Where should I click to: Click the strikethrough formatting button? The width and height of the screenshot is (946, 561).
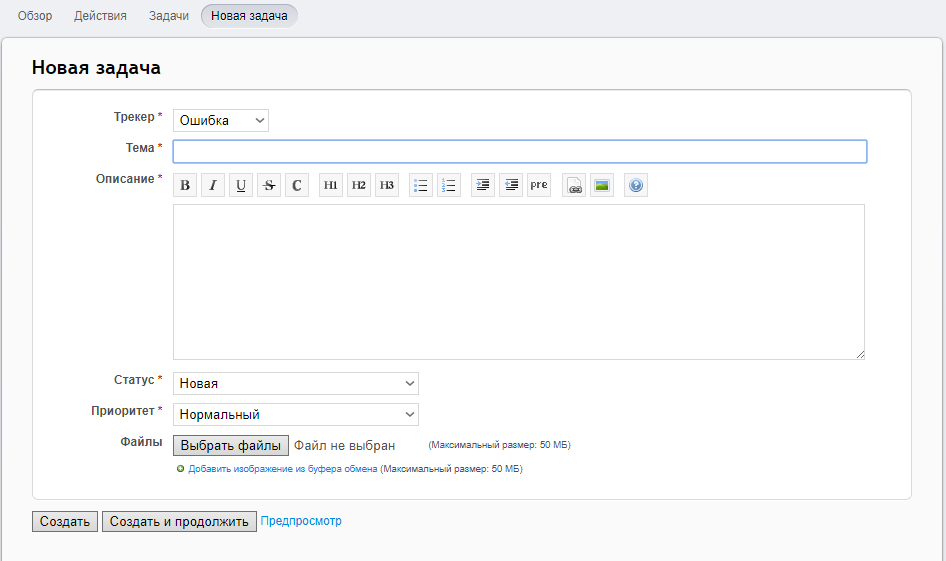tap(269, 185)
